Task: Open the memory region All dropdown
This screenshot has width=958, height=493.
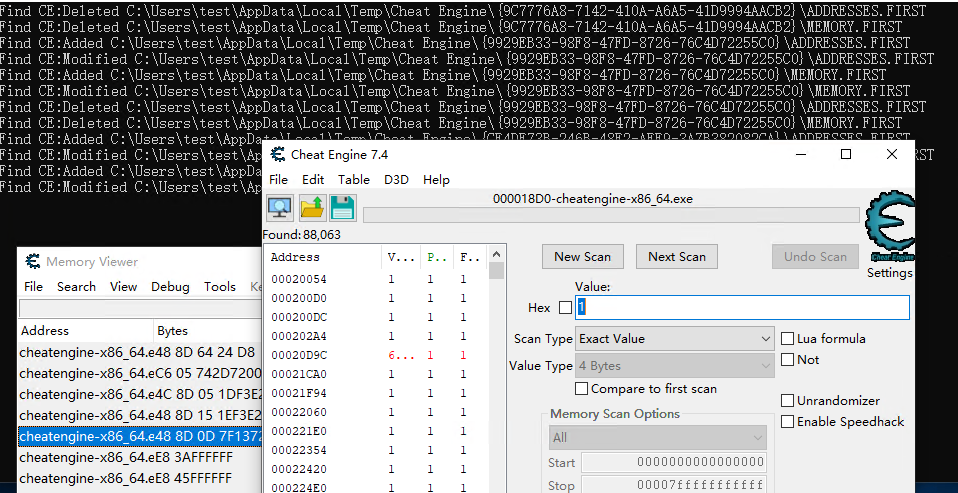Action: 657,437
